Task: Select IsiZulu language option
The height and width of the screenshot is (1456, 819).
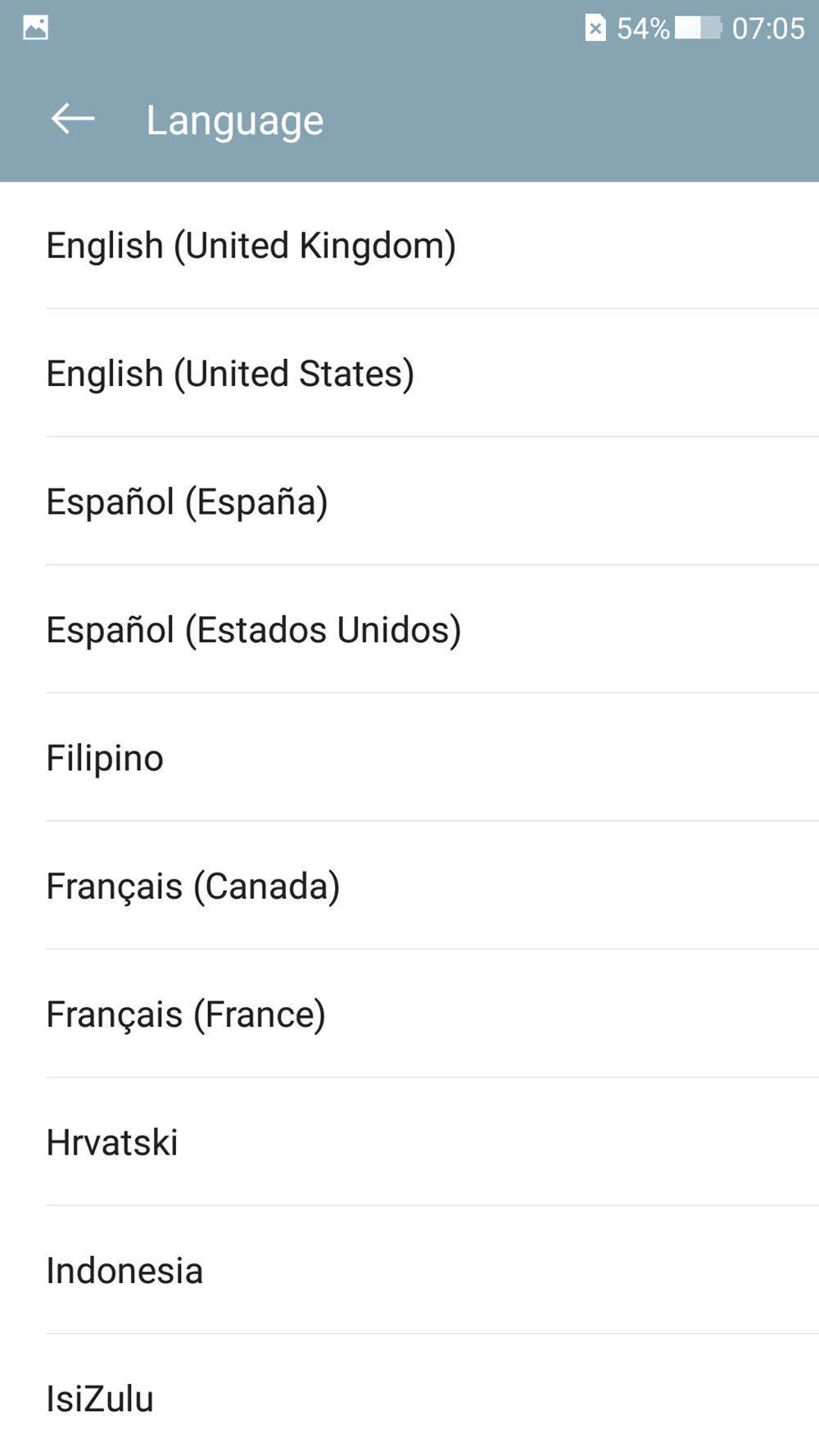Action: pos(409,1395)
